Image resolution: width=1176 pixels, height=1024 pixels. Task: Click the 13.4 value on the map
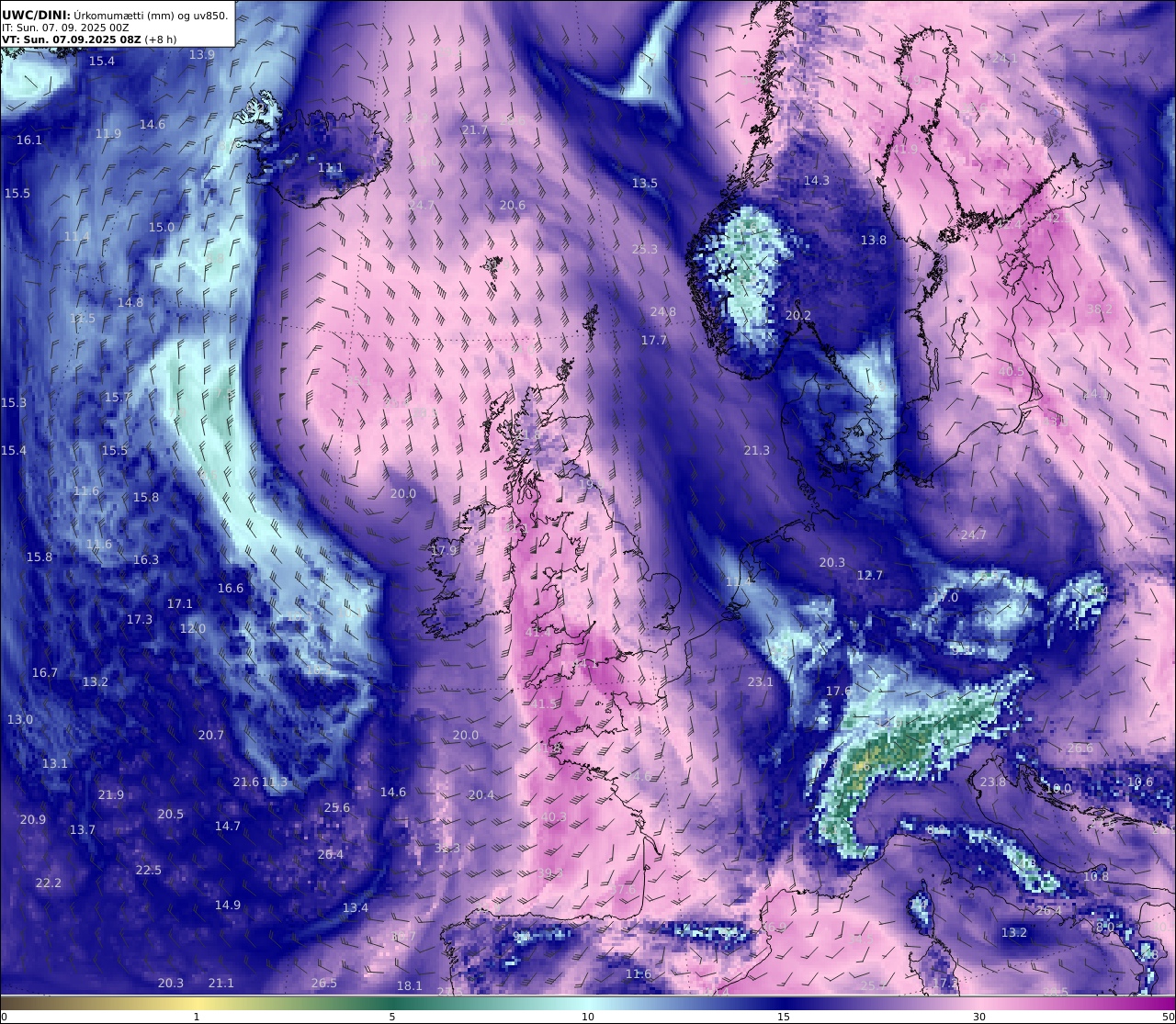click(356, 907)
